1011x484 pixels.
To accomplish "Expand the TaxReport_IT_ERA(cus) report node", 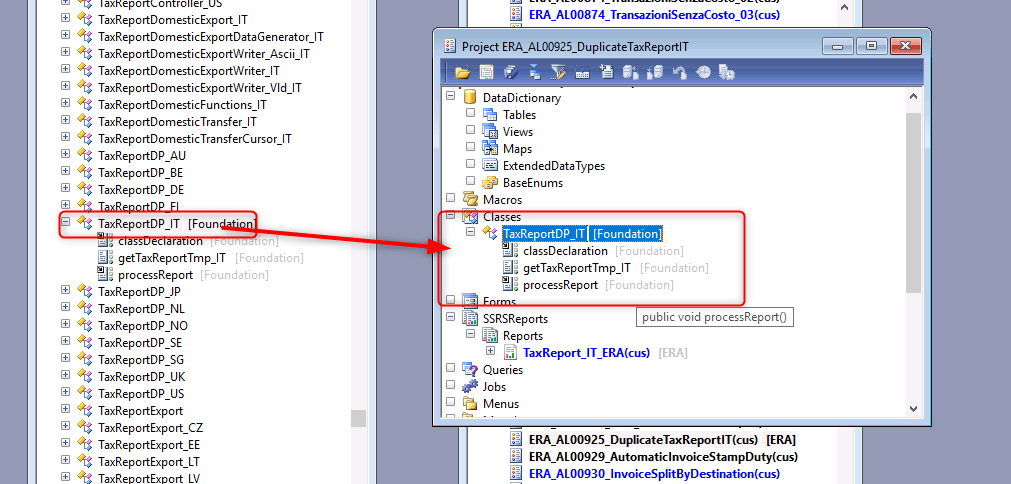I will click(x=491, y=352).
